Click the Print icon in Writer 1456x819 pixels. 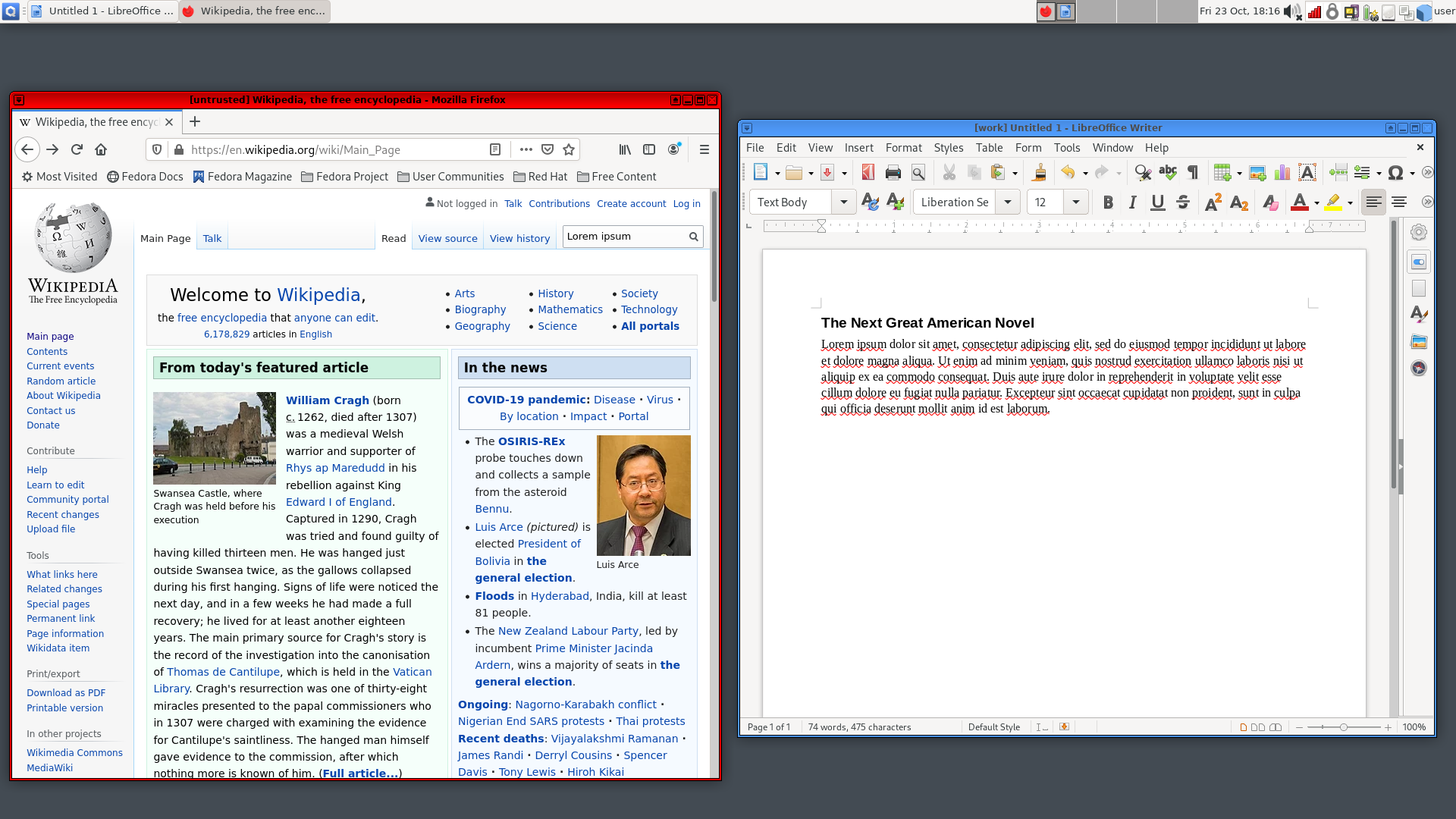pos(893,173)
